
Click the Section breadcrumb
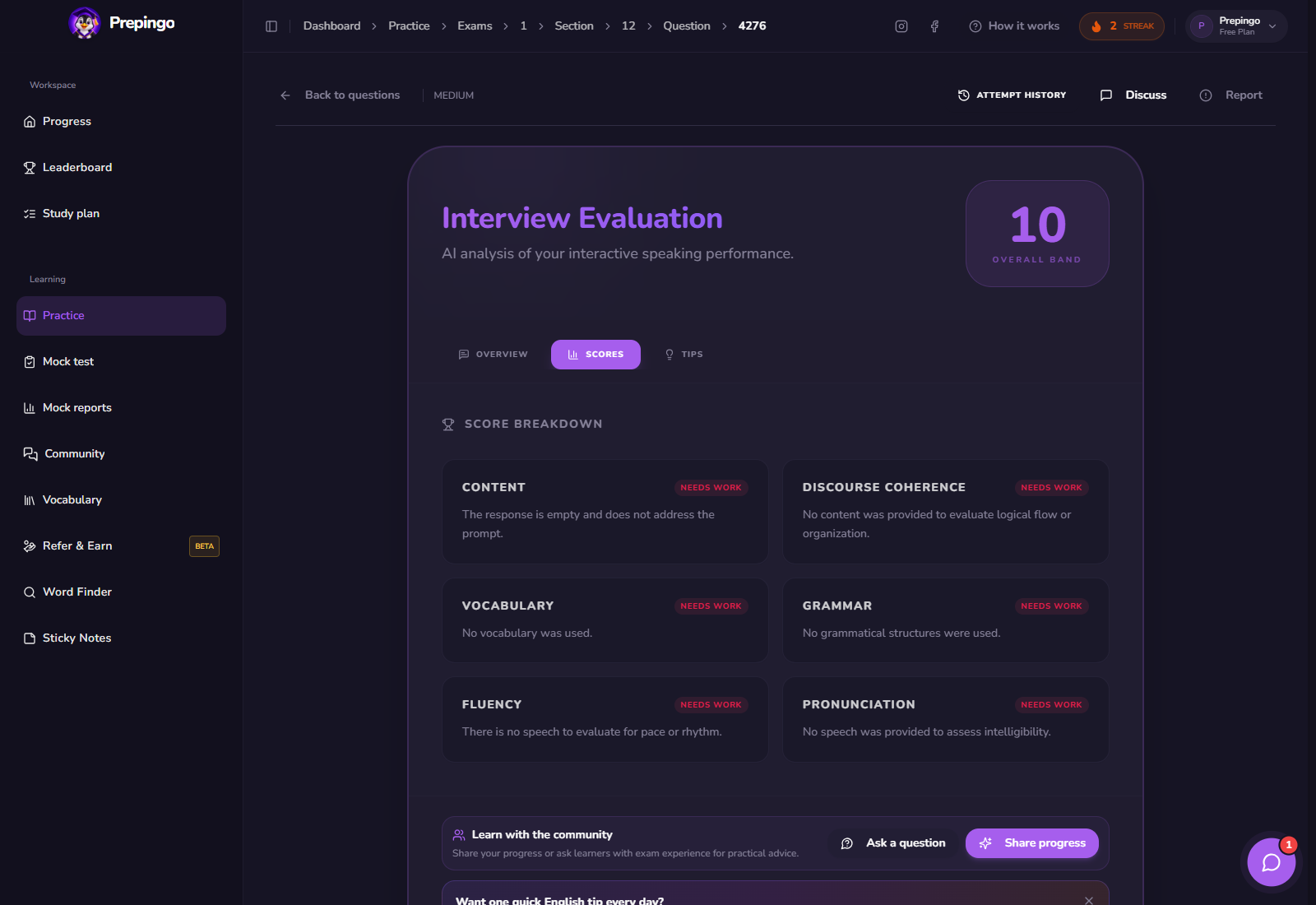click(574, 26)
